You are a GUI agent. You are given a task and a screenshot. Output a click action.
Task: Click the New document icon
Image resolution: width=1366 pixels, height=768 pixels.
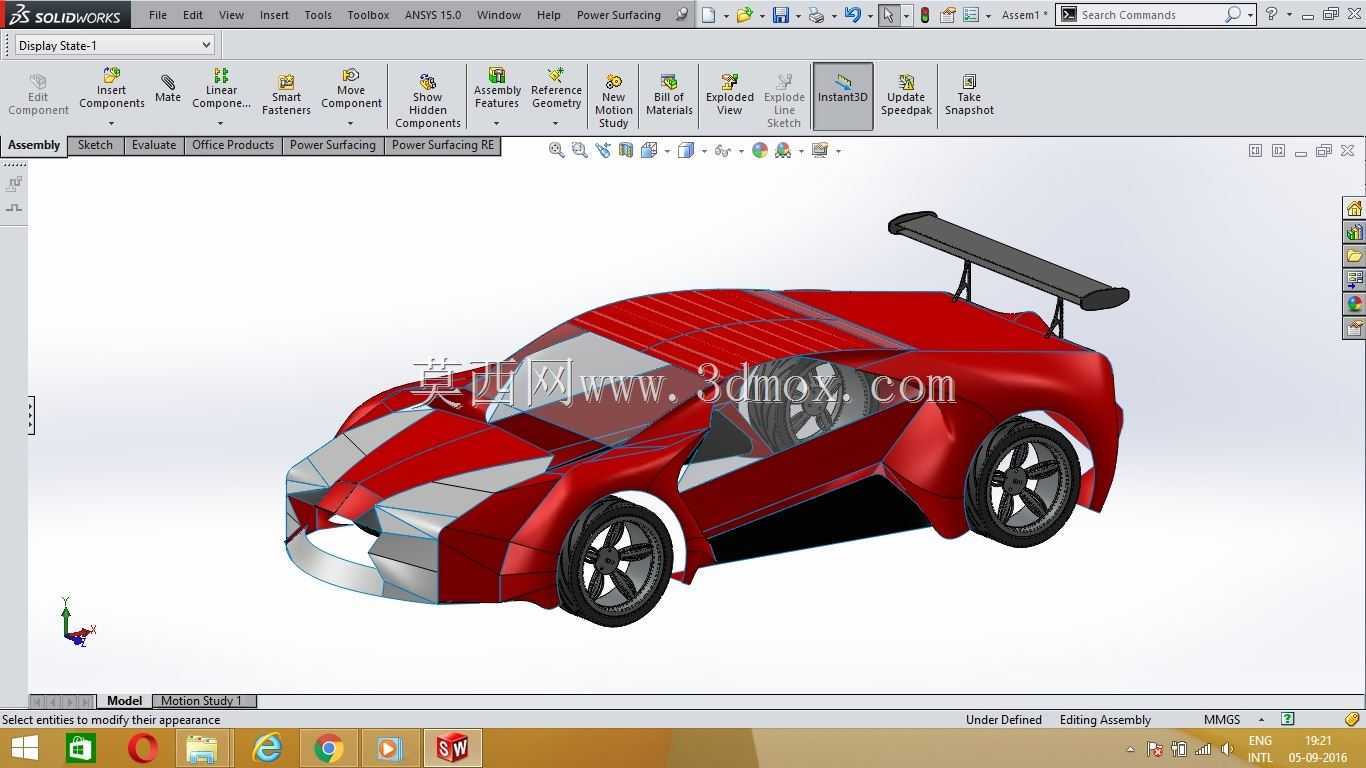[708, 15]
